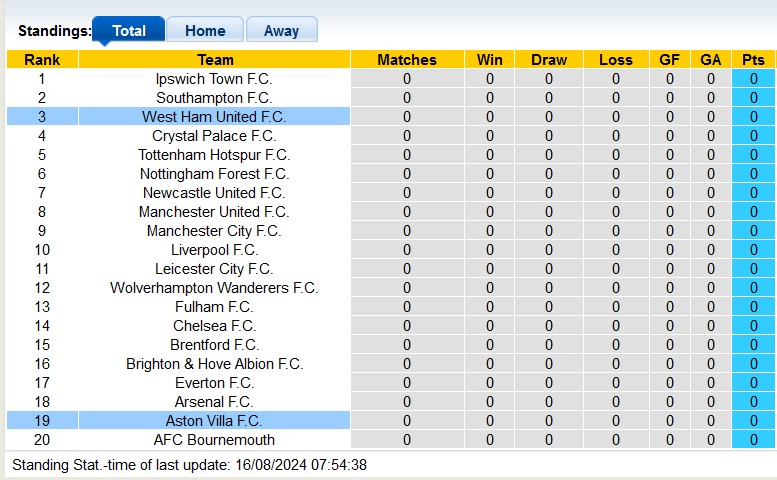Select the Away standings tab
Image resolution: width=777 pixels, height=480 pixels.
point(281,31)
